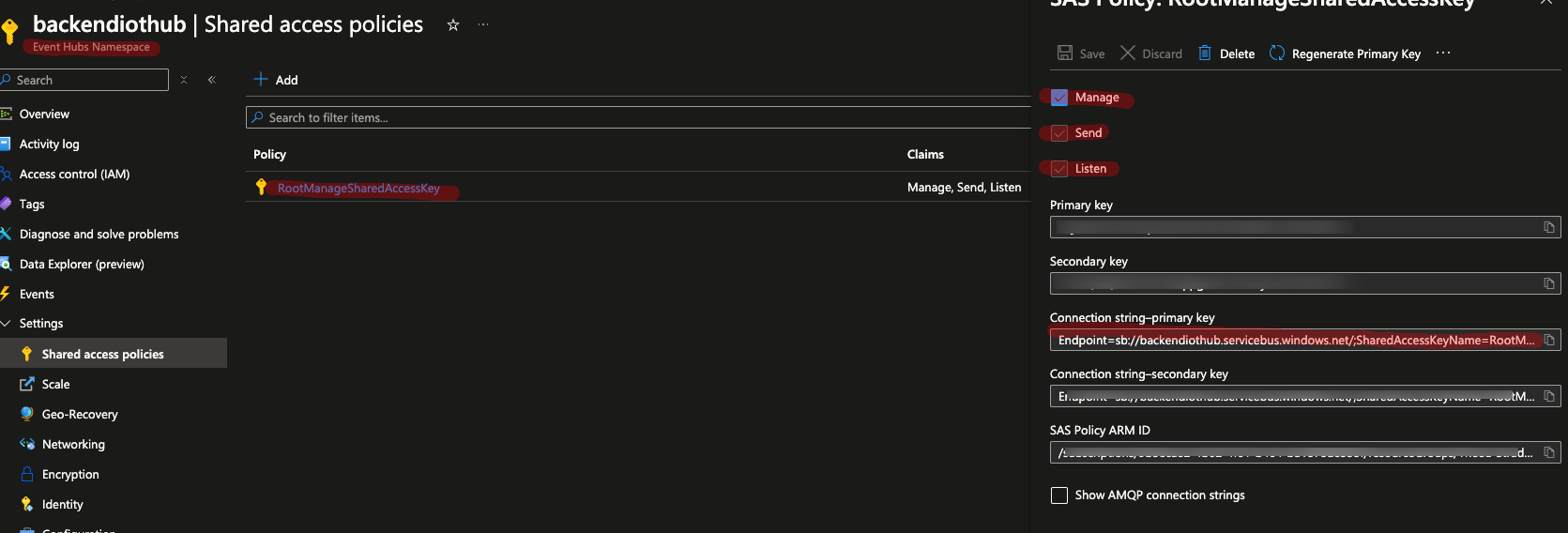Image resolution: width=1568 pixels, height=533 pixels.
Task: Copy the SAS Policy ARM ID
Action: [x=1549, y=452]
